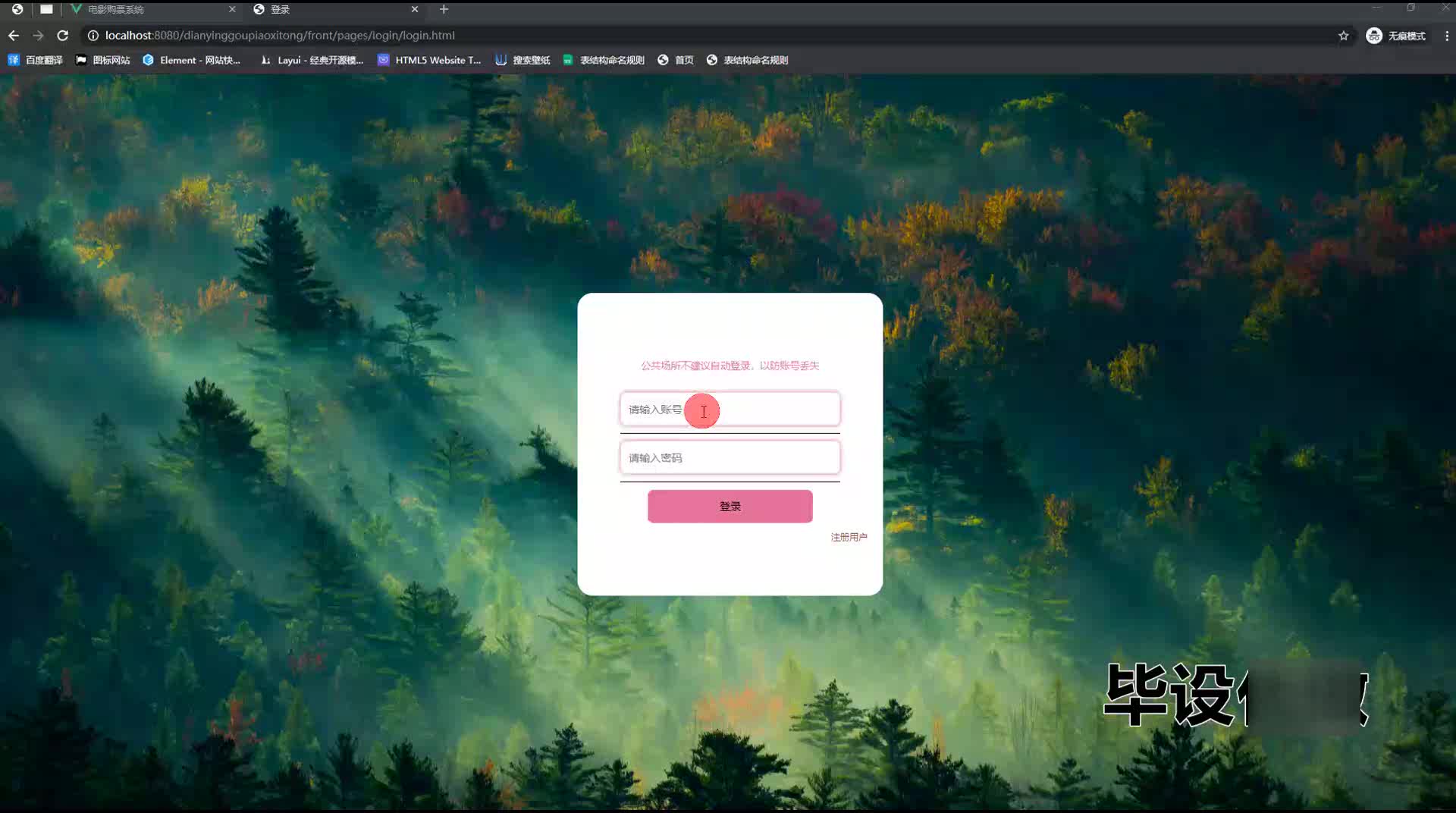
Task: Click the address bar URL
Action: tap(280, 36)
